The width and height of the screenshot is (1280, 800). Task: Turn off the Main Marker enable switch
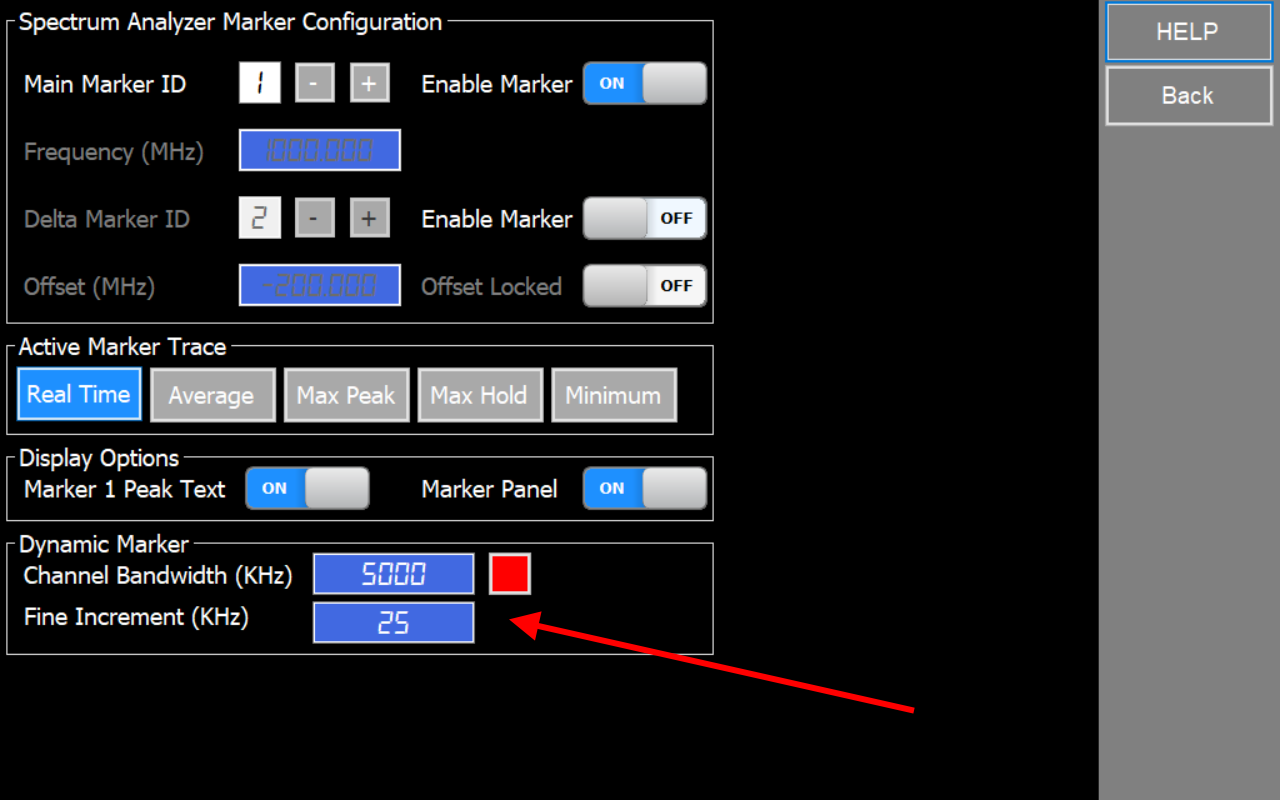pos(645,84)
